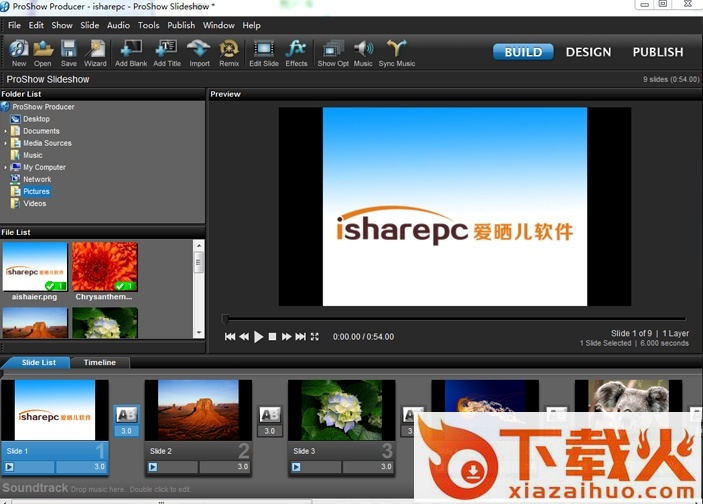Launch the Wizard tool
Viewport: 703px width, 504px height.
pyautogui.click(x=95, y=53)
